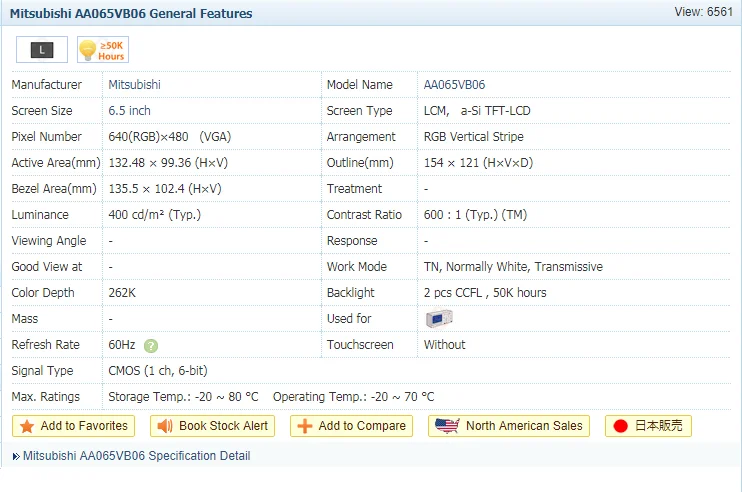Click the Signal Type label

42,371
